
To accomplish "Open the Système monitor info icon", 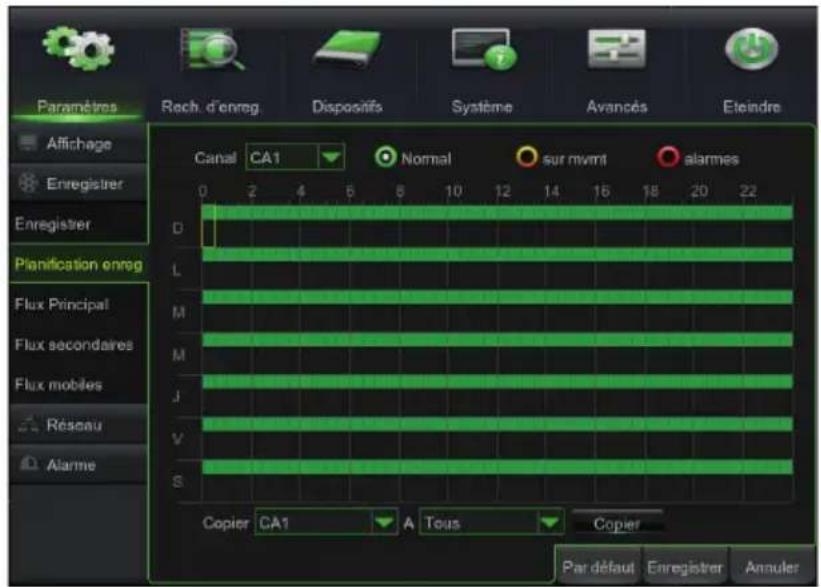I will click(x=484, y=50).
